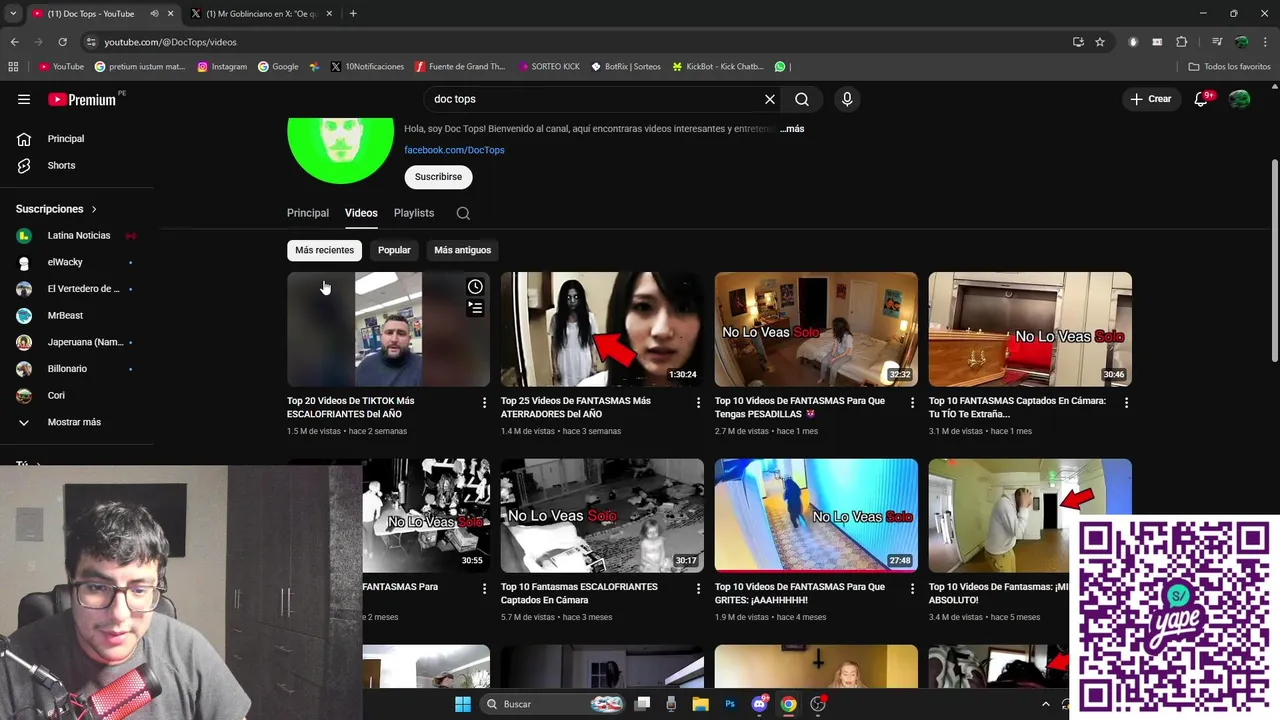
Task: Play the 27:48 hallway thumbnail
Action: 816,515
